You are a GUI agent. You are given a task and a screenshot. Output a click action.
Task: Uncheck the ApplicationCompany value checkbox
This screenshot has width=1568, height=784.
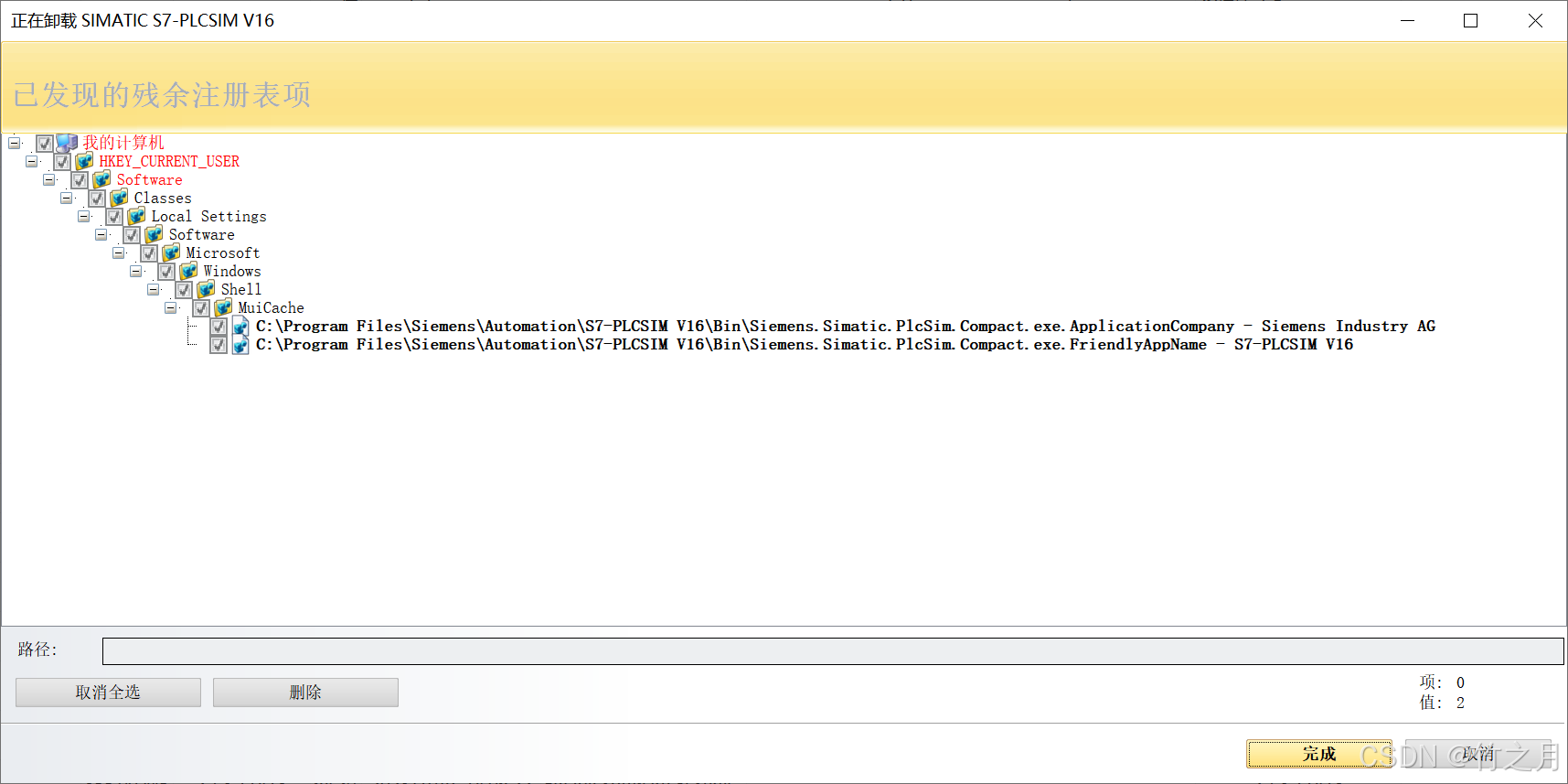219,327
